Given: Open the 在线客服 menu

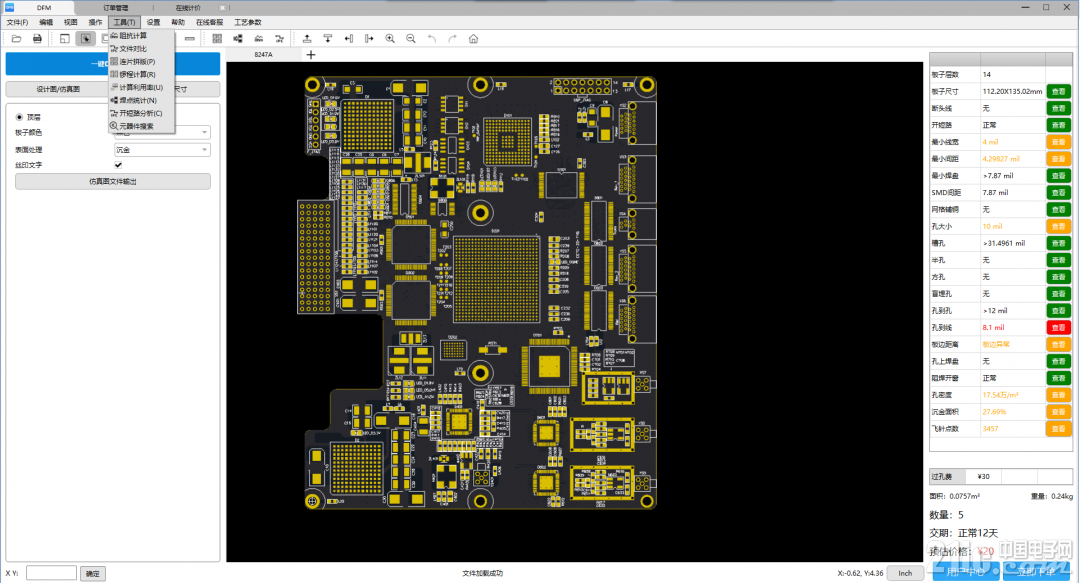Looking at the screenshot, I should tap(209, 22).
